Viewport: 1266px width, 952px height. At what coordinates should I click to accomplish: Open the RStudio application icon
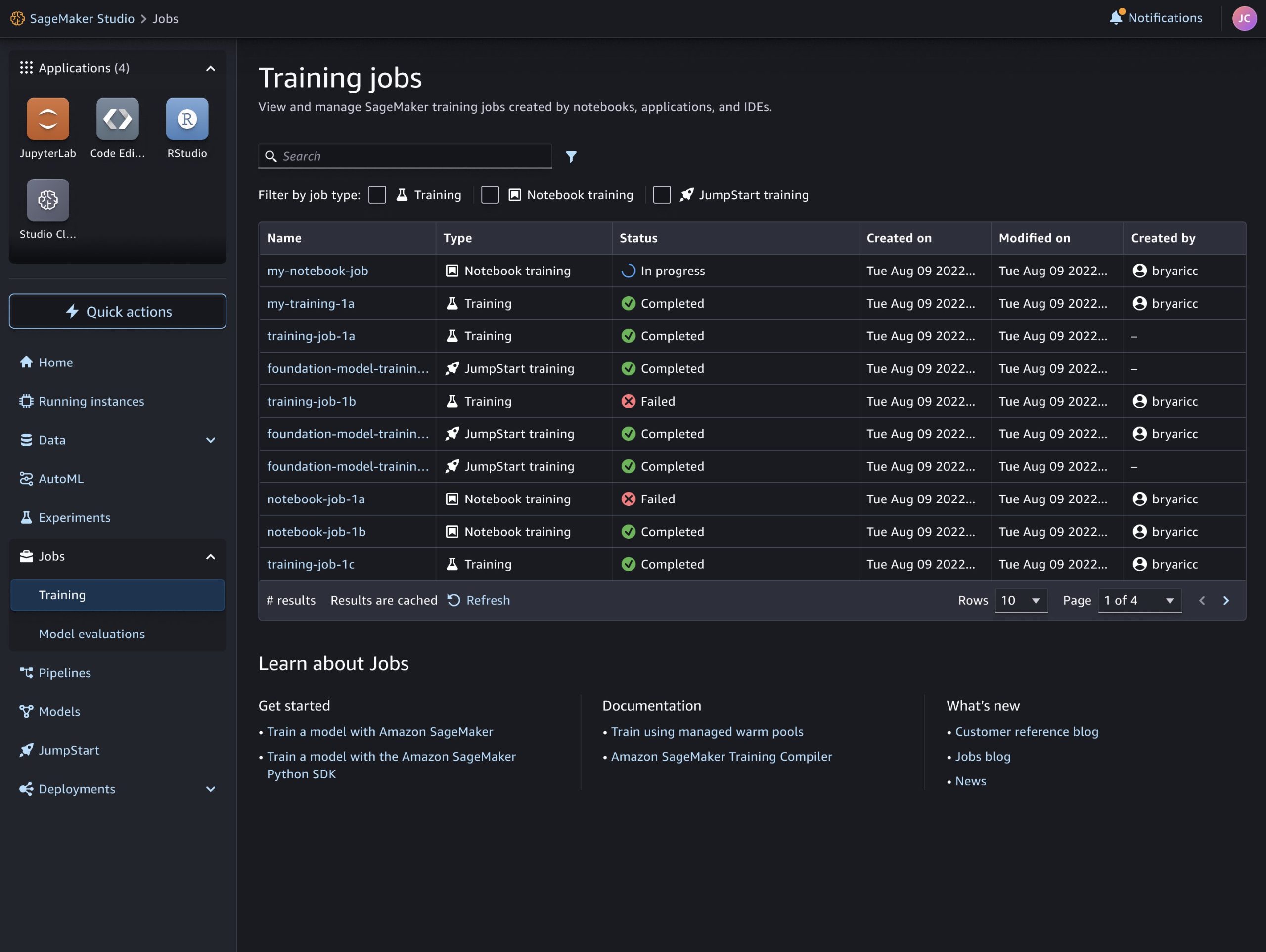pyautogui.click(x=187, y=119)
